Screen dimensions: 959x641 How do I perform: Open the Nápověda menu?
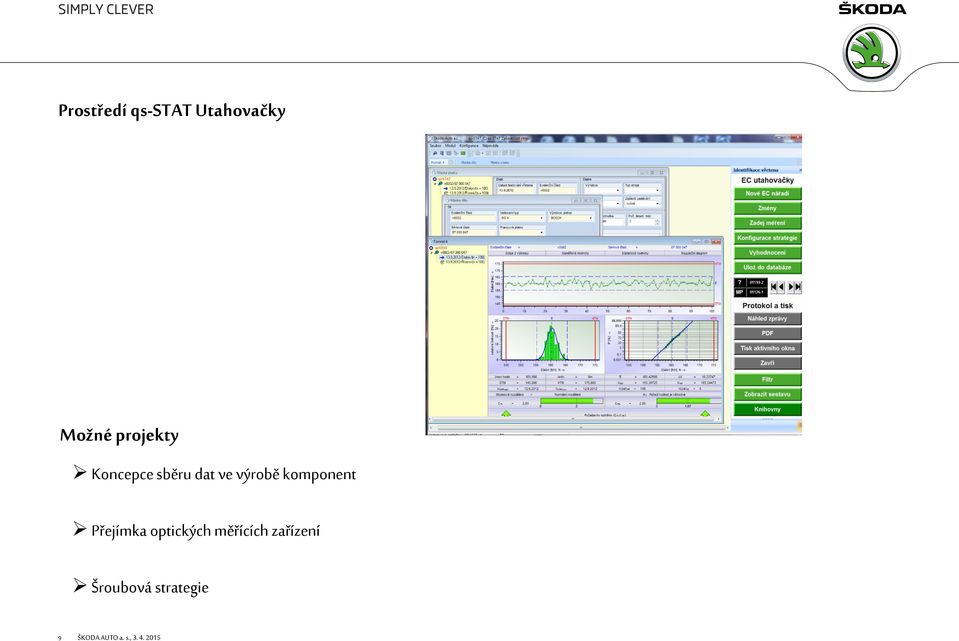491,146
